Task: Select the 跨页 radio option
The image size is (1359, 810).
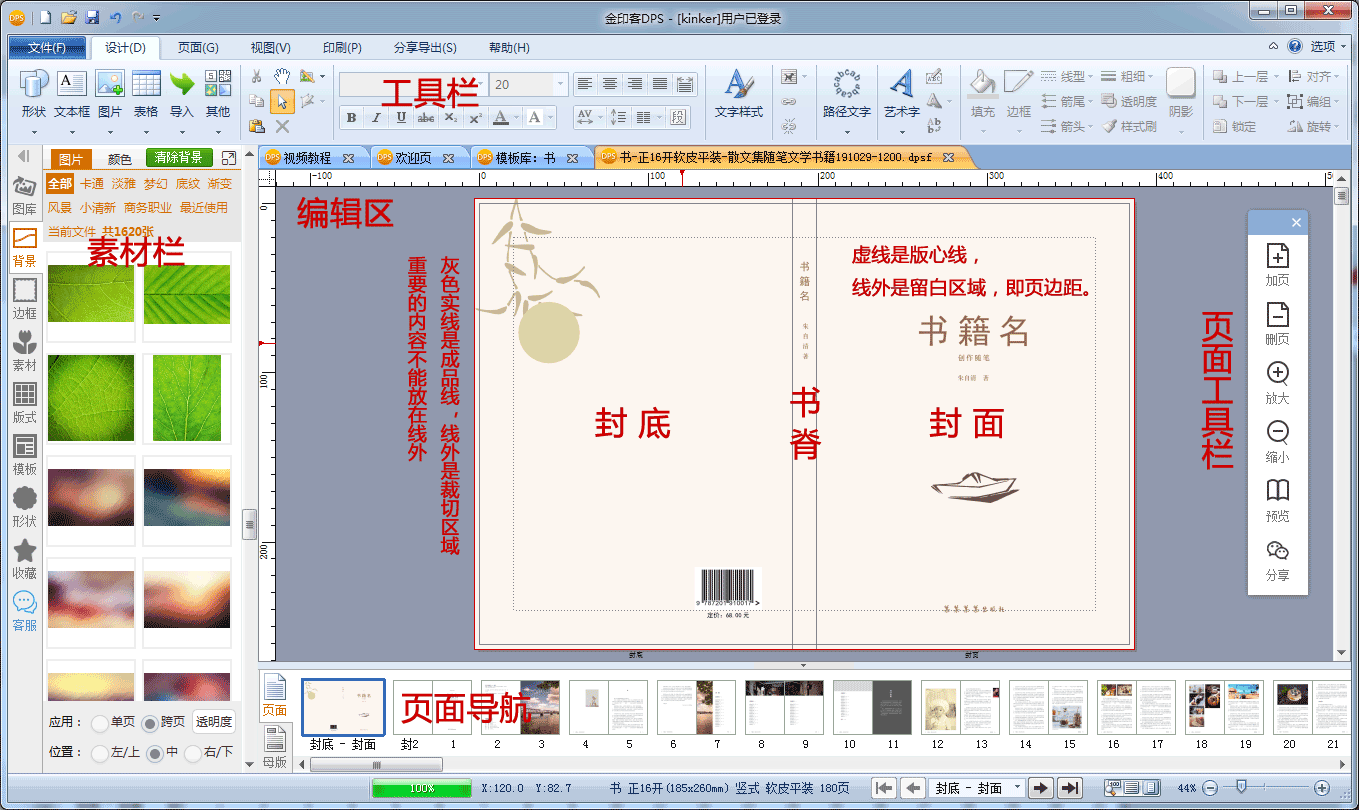Action: 150,723
